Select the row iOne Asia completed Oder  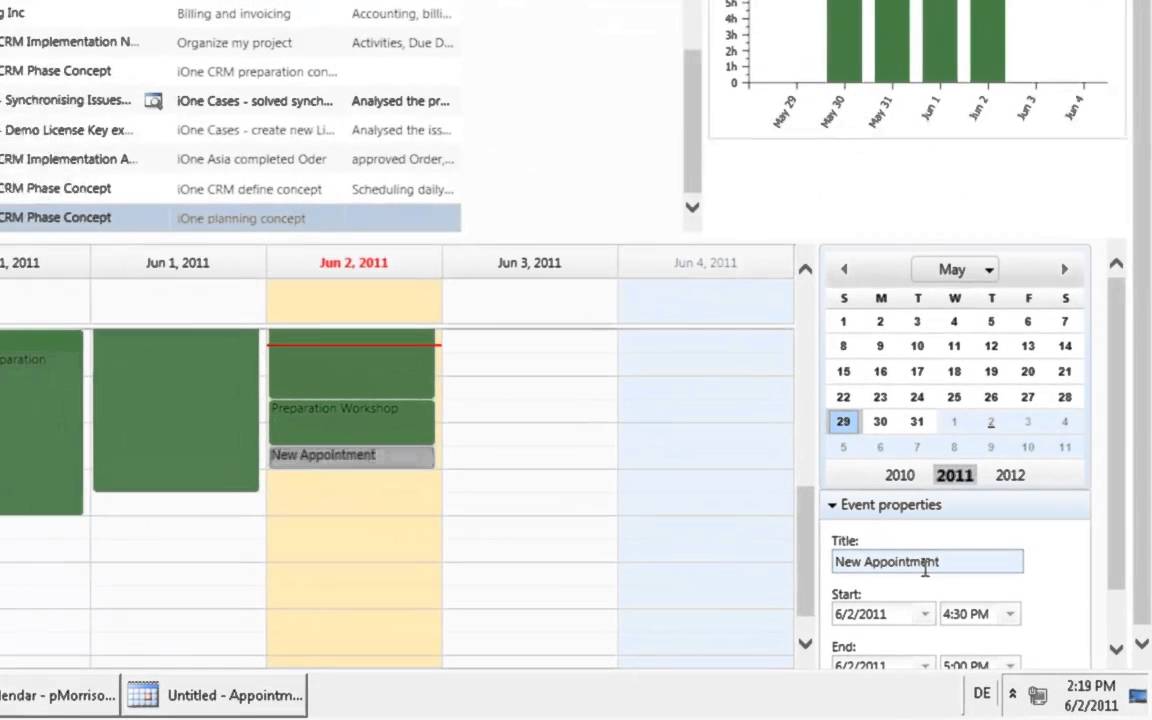point(228,159)
